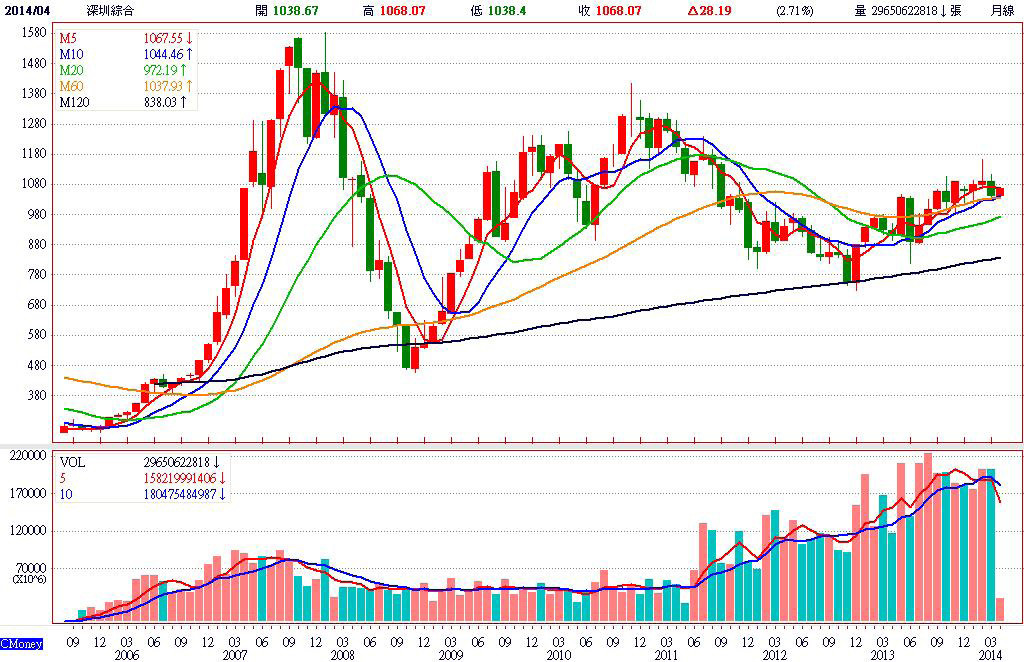Click the 2014 year label

tap(989, 655)
